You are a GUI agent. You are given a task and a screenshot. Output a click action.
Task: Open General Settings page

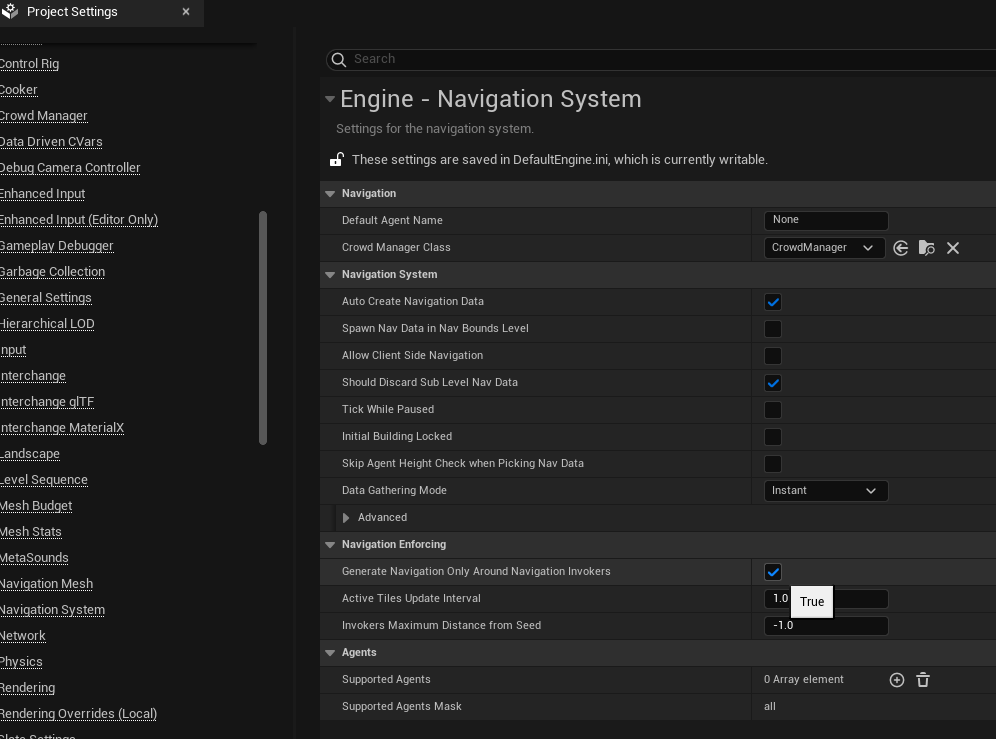46,298
